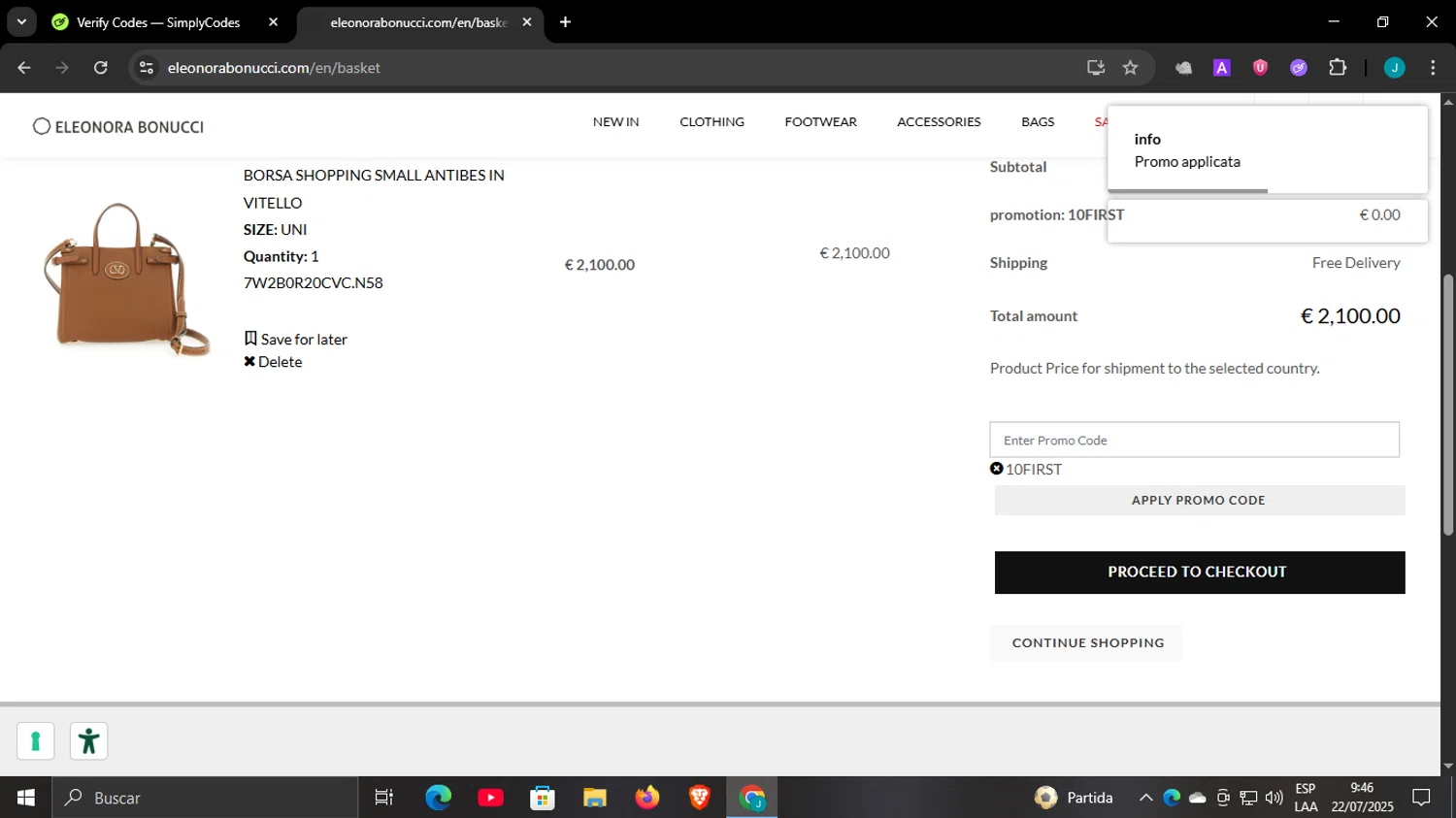Open Borsa Shopping Small Antibes product title
Viewport: 1456px width, 818px height.
374,189
